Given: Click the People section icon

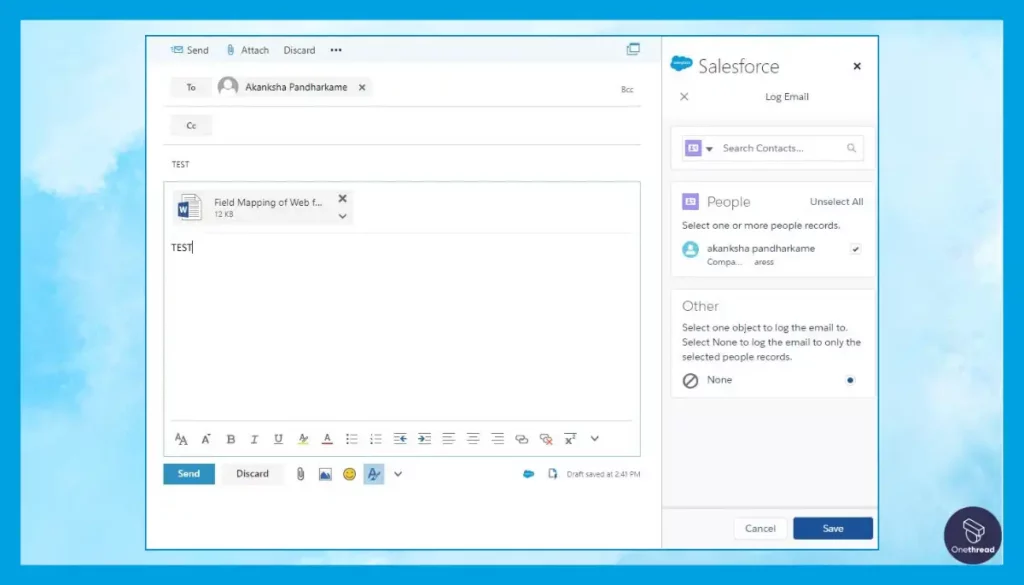Looking at the screenshot, I should coord(690,202).
